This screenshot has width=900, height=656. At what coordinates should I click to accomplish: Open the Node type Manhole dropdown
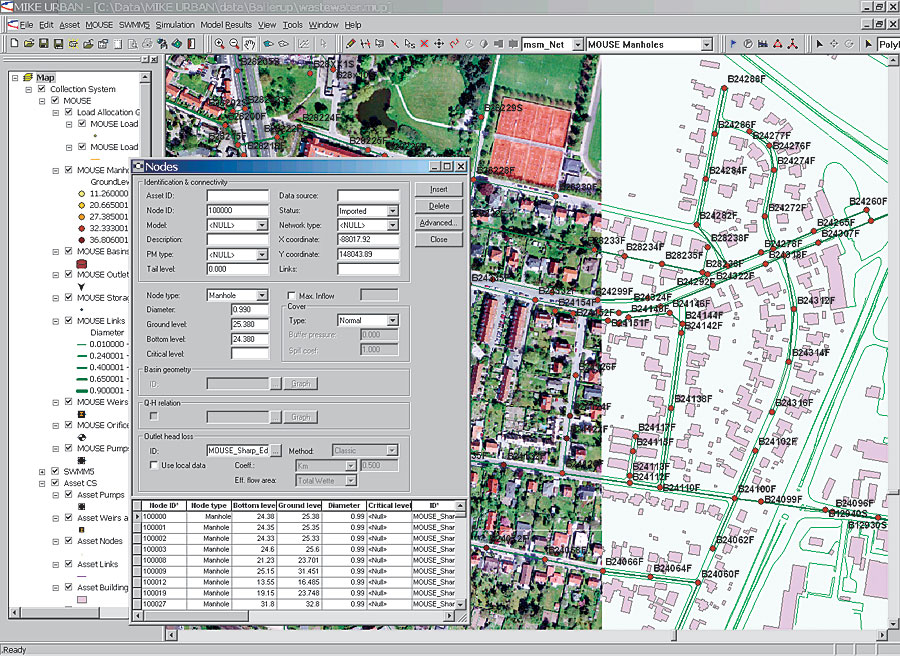pos(262,296)
